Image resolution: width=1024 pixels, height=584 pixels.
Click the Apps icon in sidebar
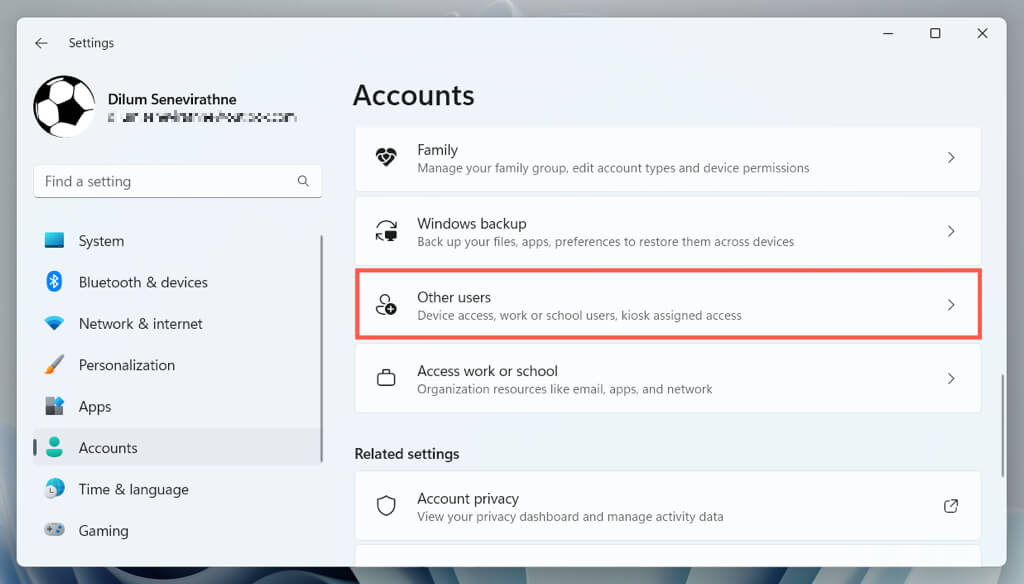click(55, 407)
